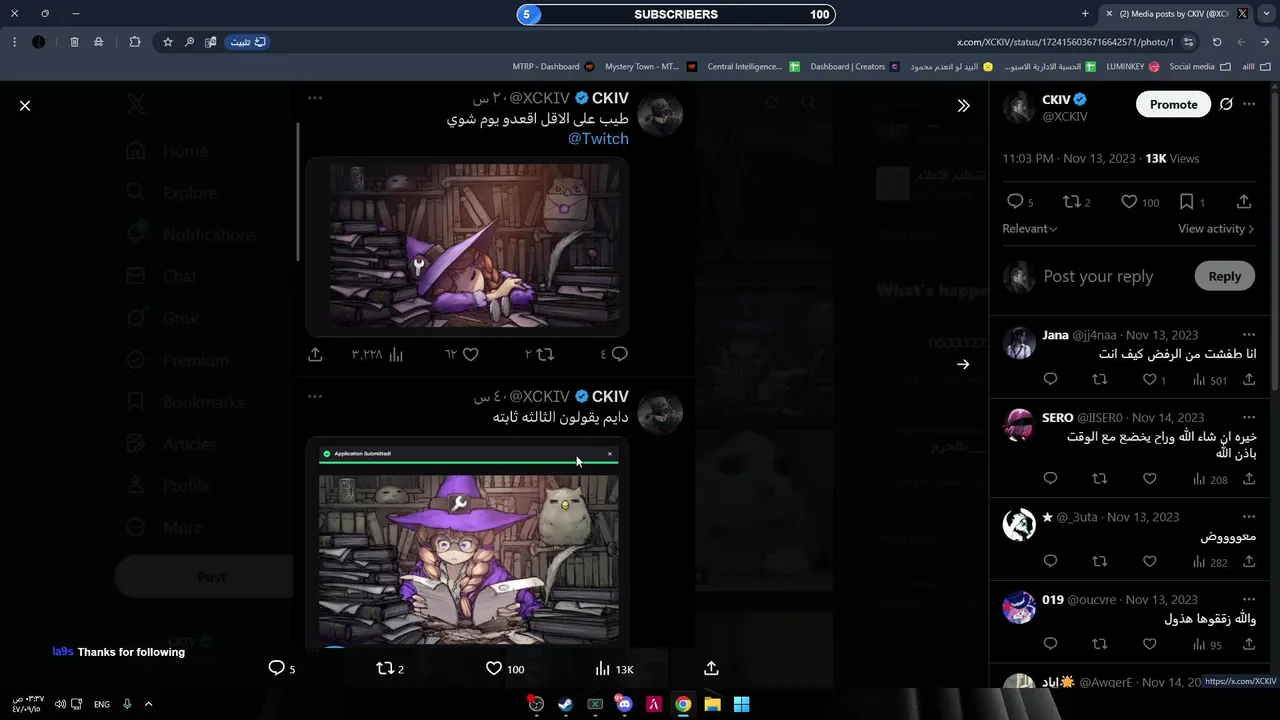1280x720 pixels.
Task: Open more menu on Jana's reply
Action: click(x=1249, y=335)
